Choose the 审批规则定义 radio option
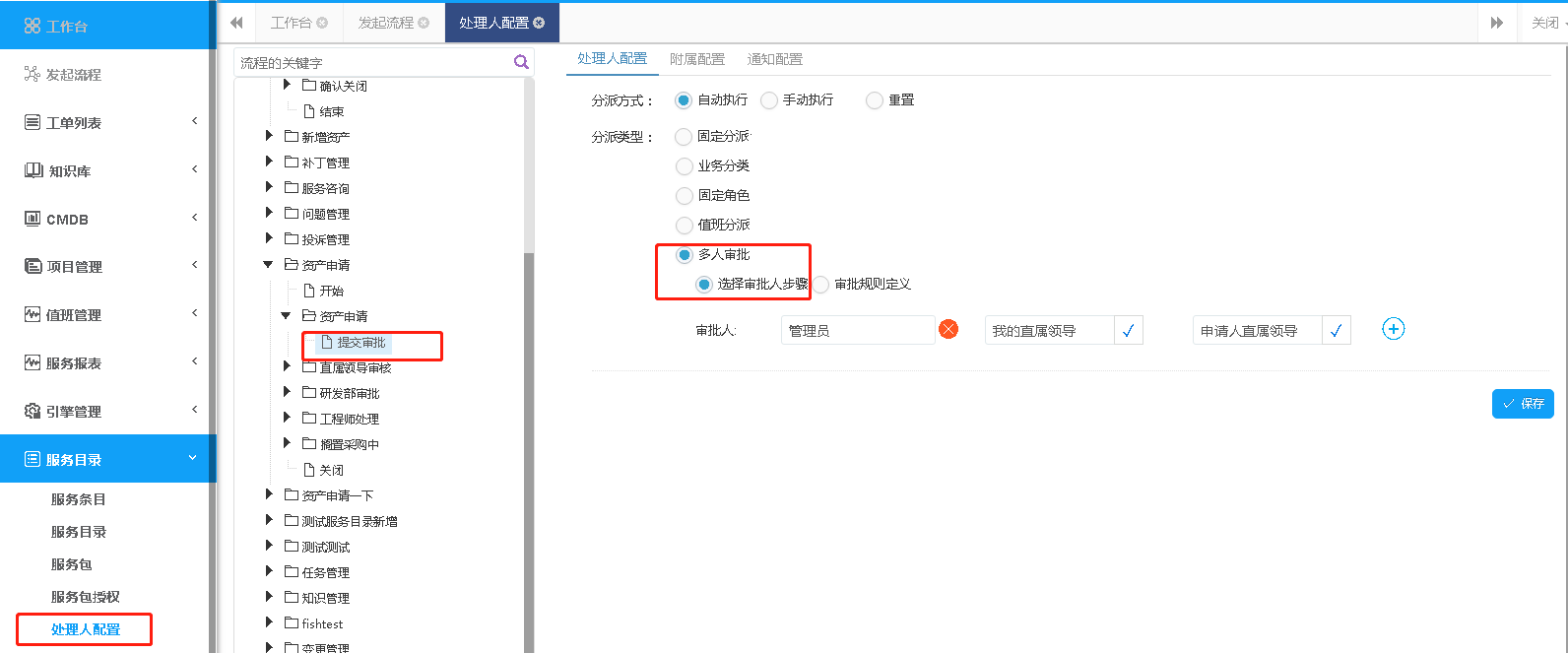The width and height of the screenshot is (1568, 653). click(821, 285)
